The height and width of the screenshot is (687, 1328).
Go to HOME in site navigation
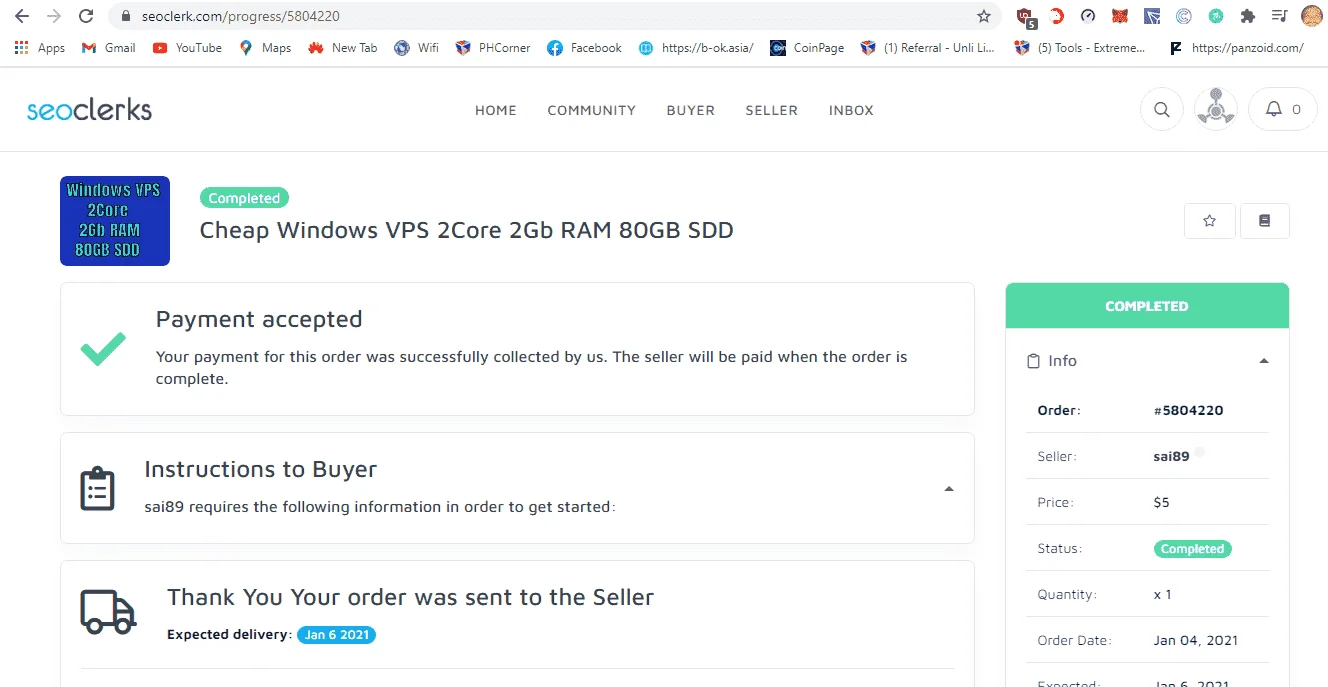496,111
